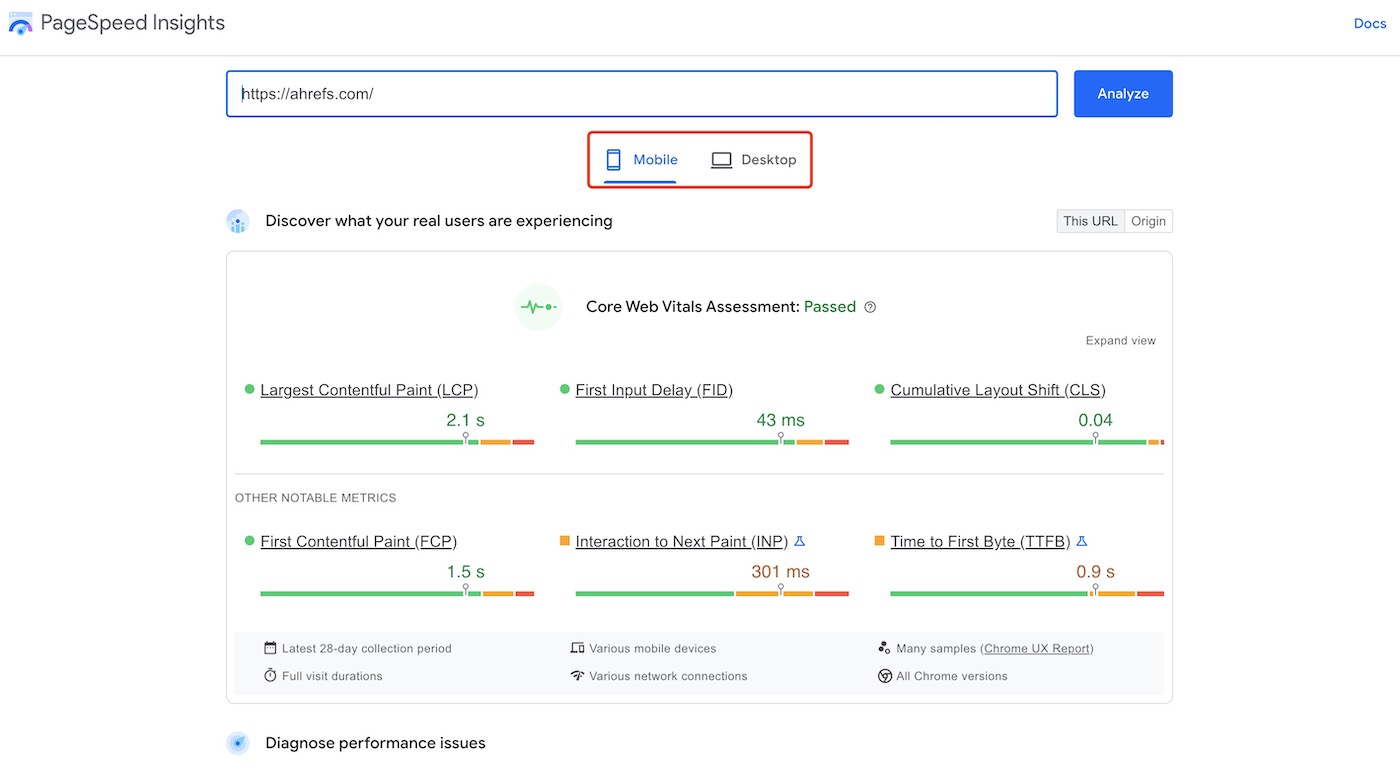Expand view of Core Web Vitals

pos(1120,341)
